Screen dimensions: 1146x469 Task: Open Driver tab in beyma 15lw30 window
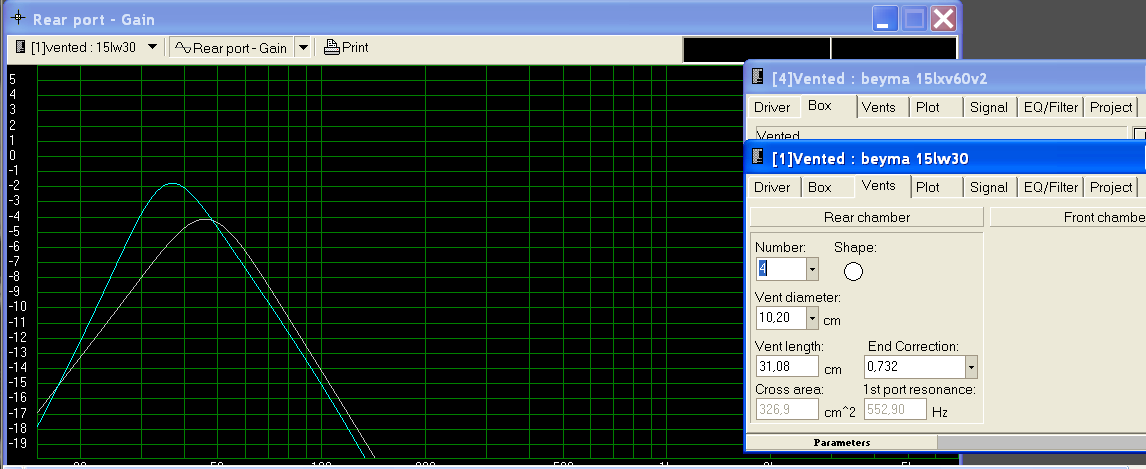(x=772, y=187)
